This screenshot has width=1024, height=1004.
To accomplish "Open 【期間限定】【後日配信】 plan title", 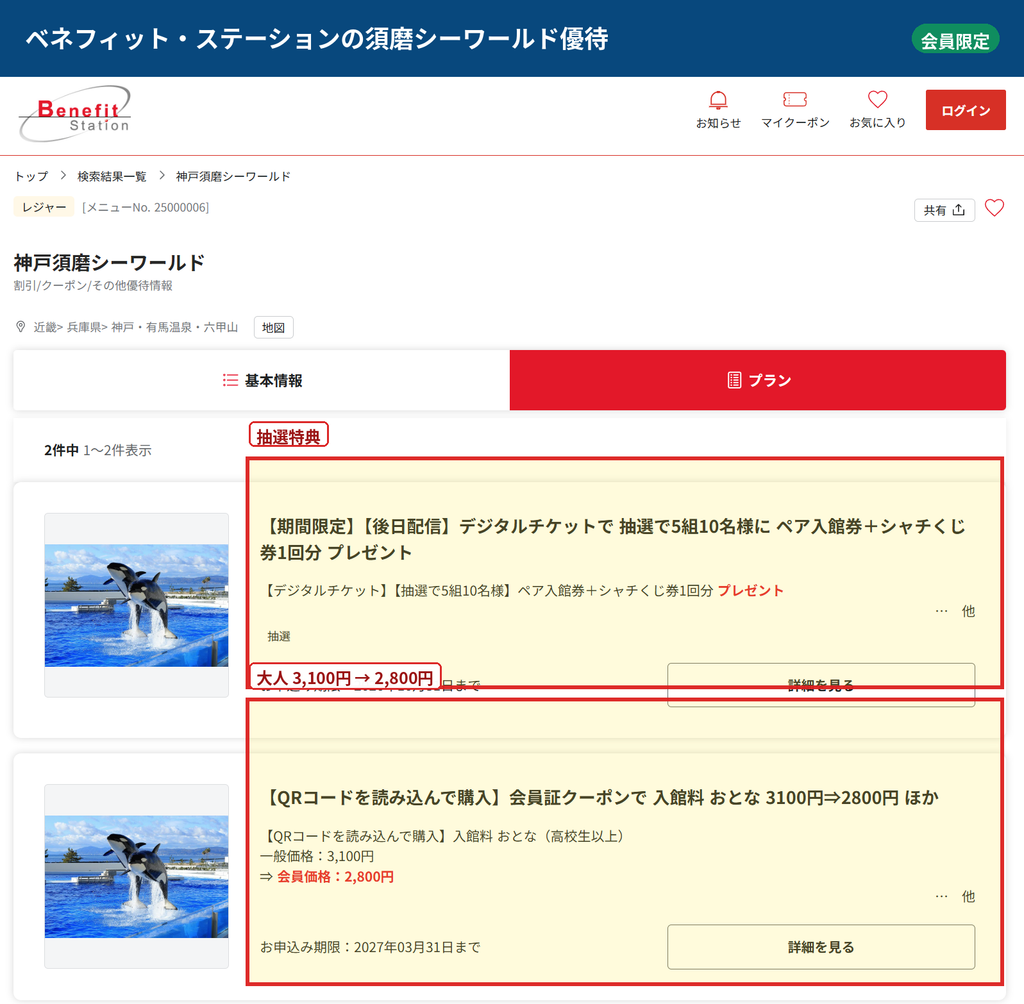I will tap(613, 539).
